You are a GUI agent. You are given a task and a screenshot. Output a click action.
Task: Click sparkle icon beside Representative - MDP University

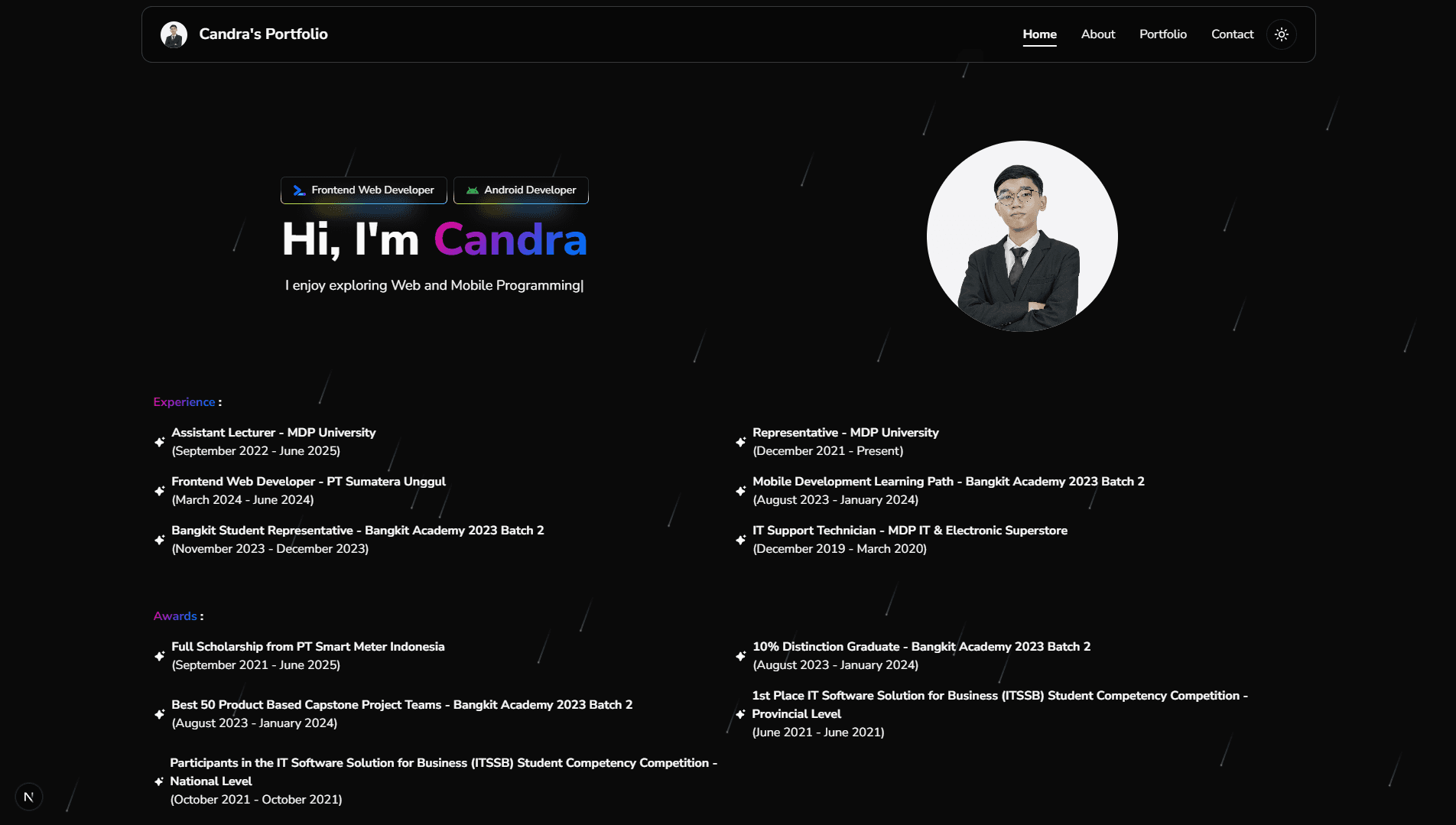pos(740,442)
